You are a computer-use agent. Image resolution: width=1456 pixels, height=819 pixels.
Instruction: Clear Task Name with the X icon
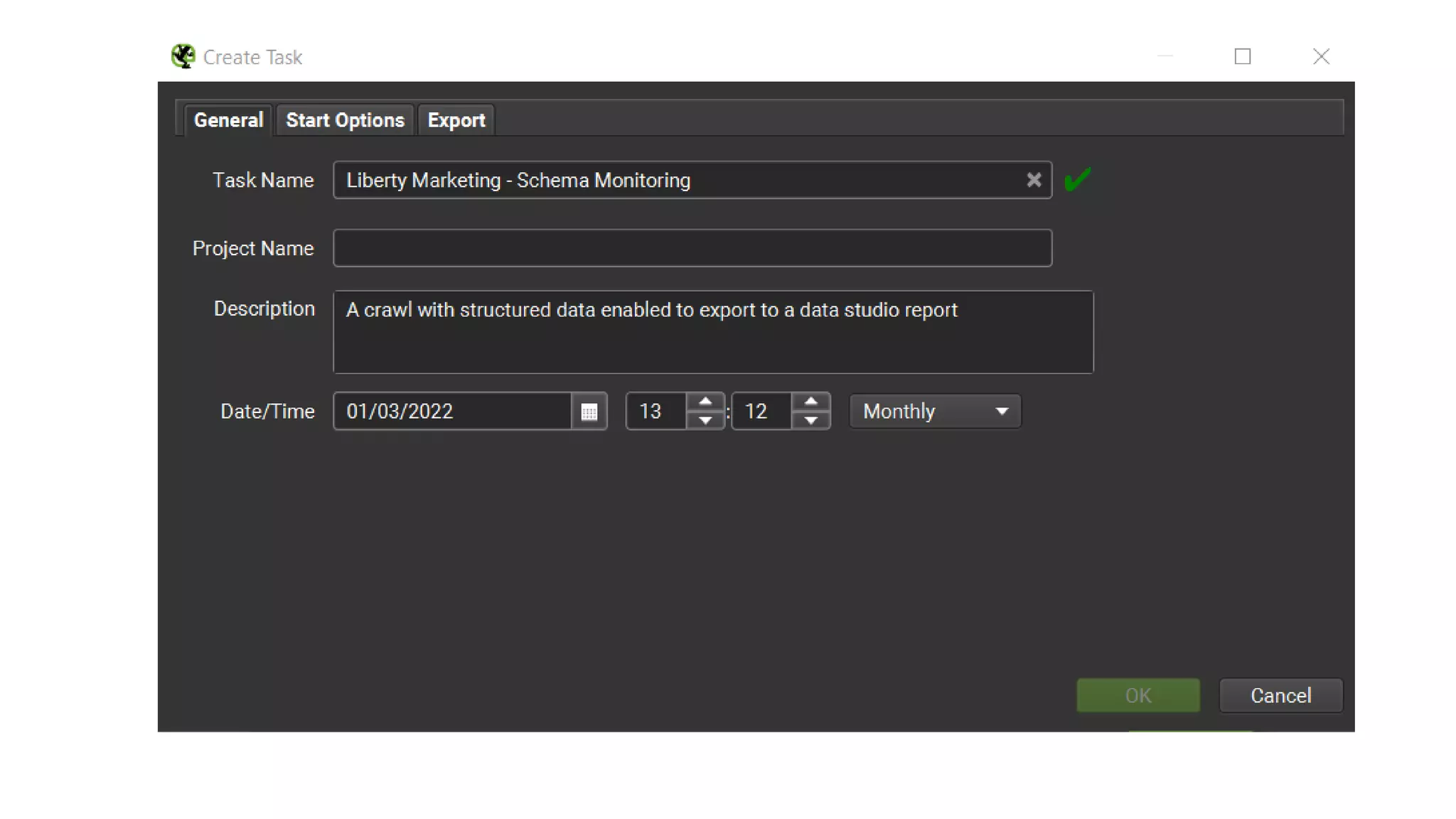1034,180
